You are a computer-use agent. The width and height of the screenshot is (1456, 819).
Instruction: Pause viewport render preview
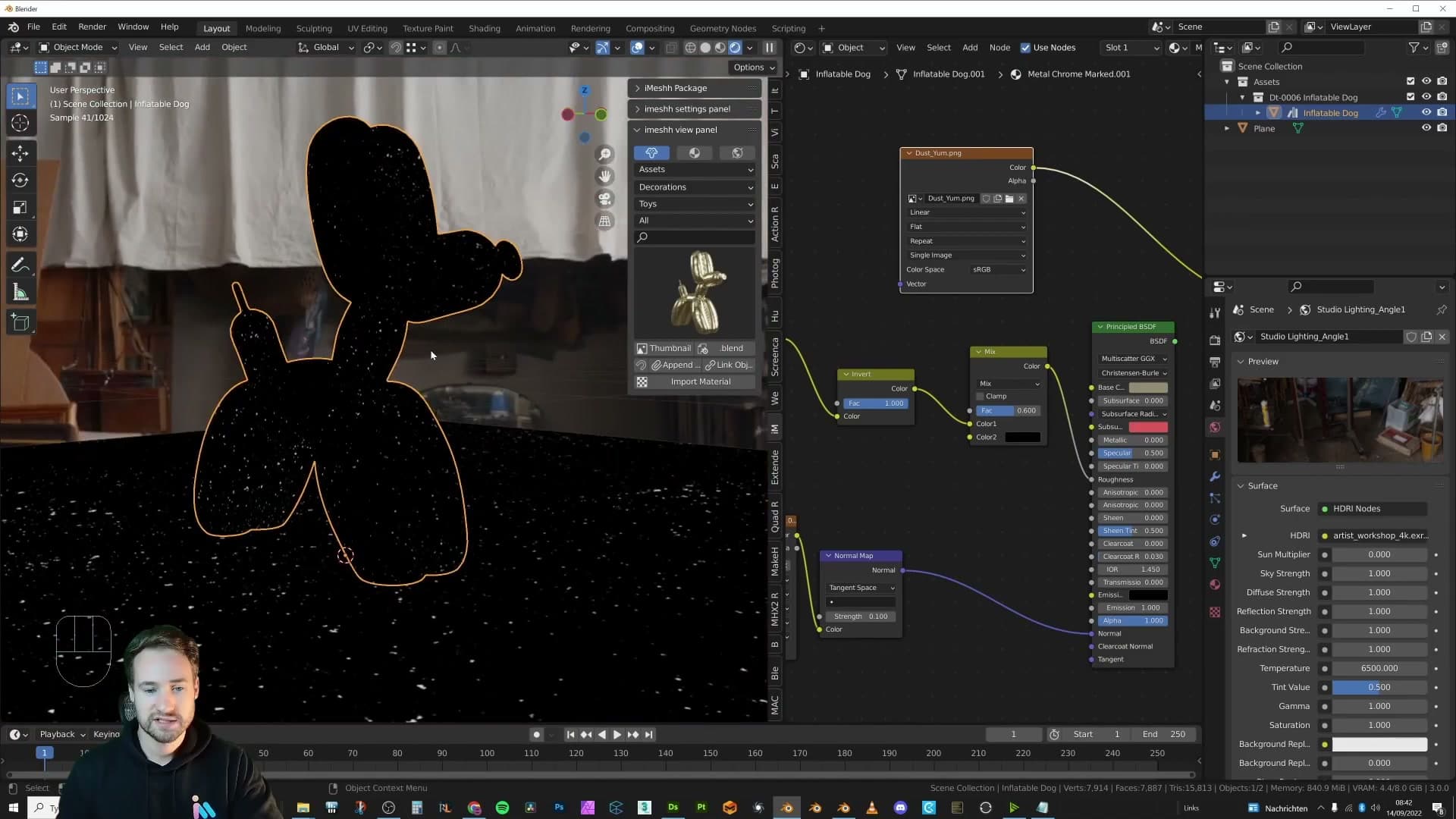pos(769,48)
